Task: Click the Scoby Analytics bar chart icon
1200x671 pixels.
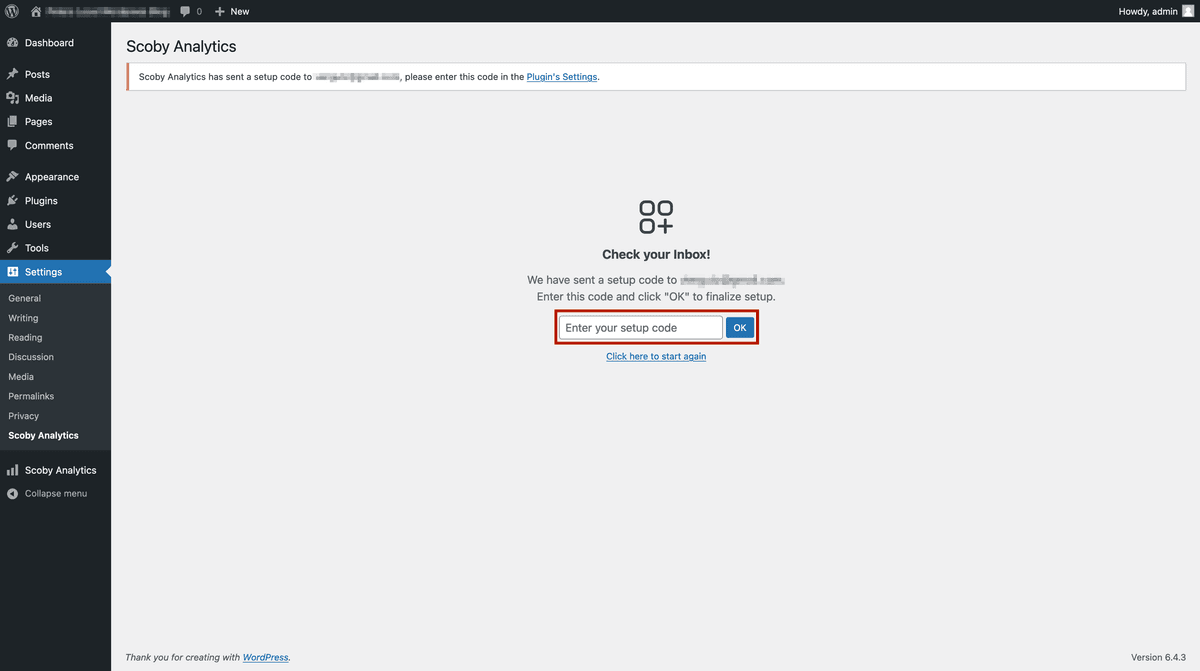Action: pos(13,470)
